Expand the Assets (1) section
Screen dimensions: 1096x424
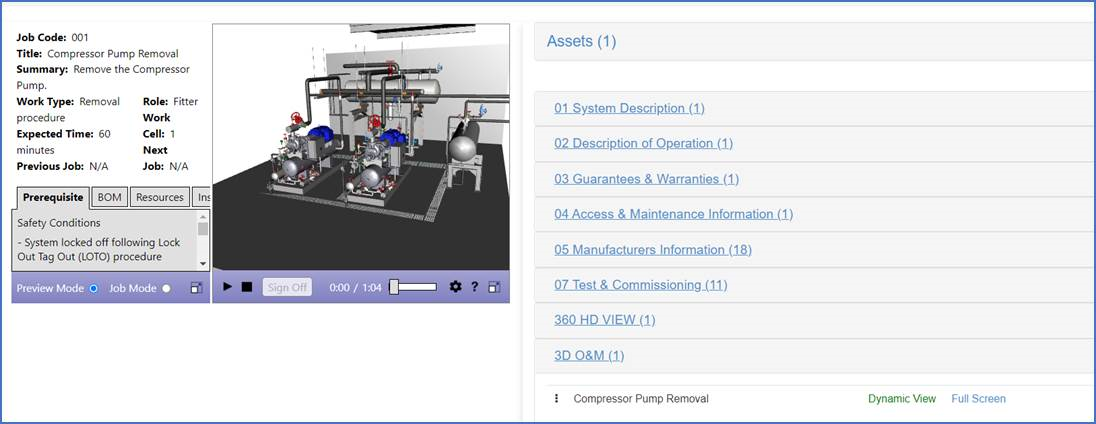pos(814,41)
